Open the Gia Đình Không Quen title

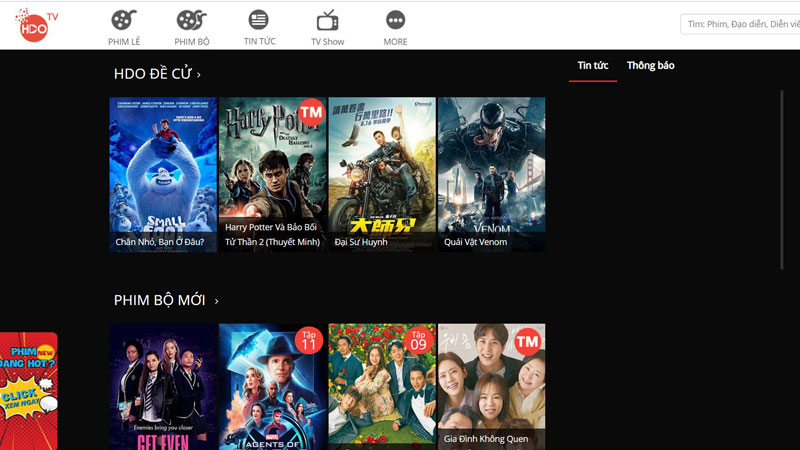(x=486, y=439)
